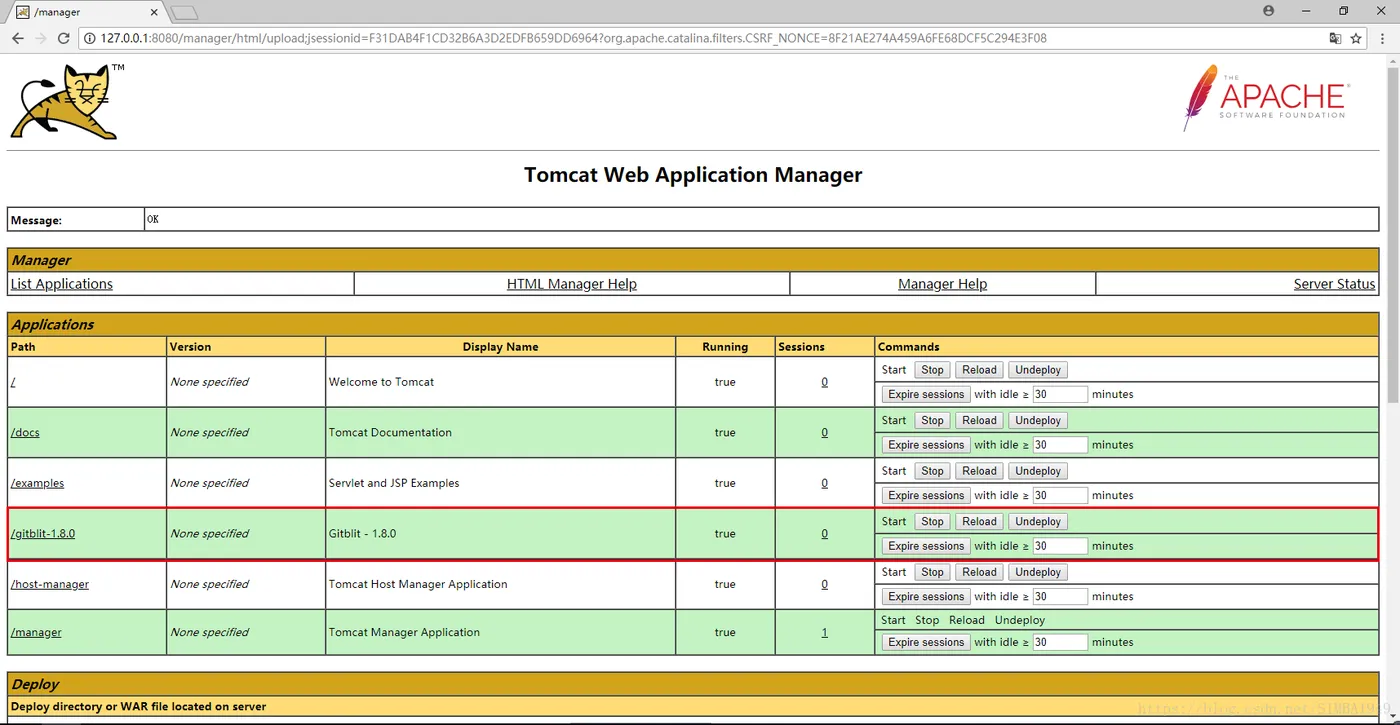Click the address bar URL
Image resolution: width=1400 pixels, height=725 pixels.
point(574,38)
